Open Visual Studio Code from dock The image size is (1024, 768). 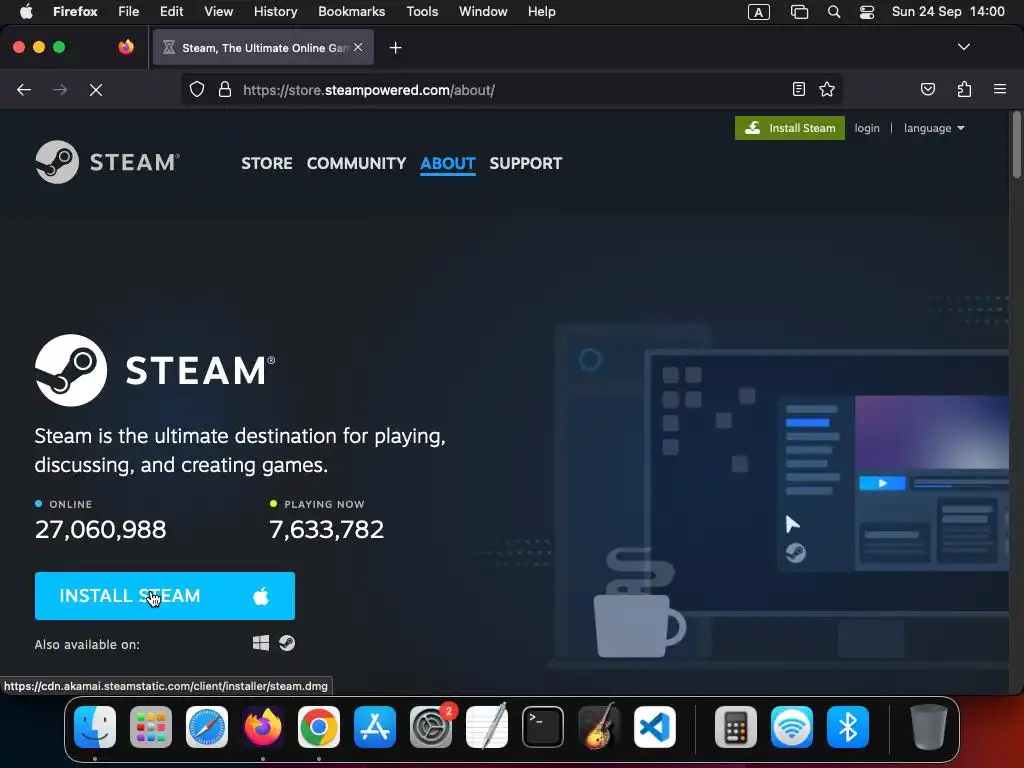[x=655, y=727]
